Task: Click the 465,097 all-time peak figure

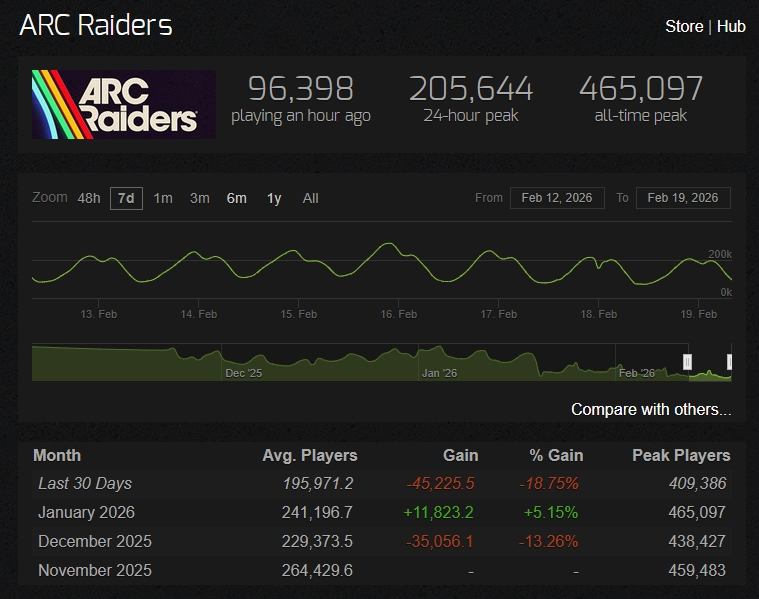Action: 641,89
